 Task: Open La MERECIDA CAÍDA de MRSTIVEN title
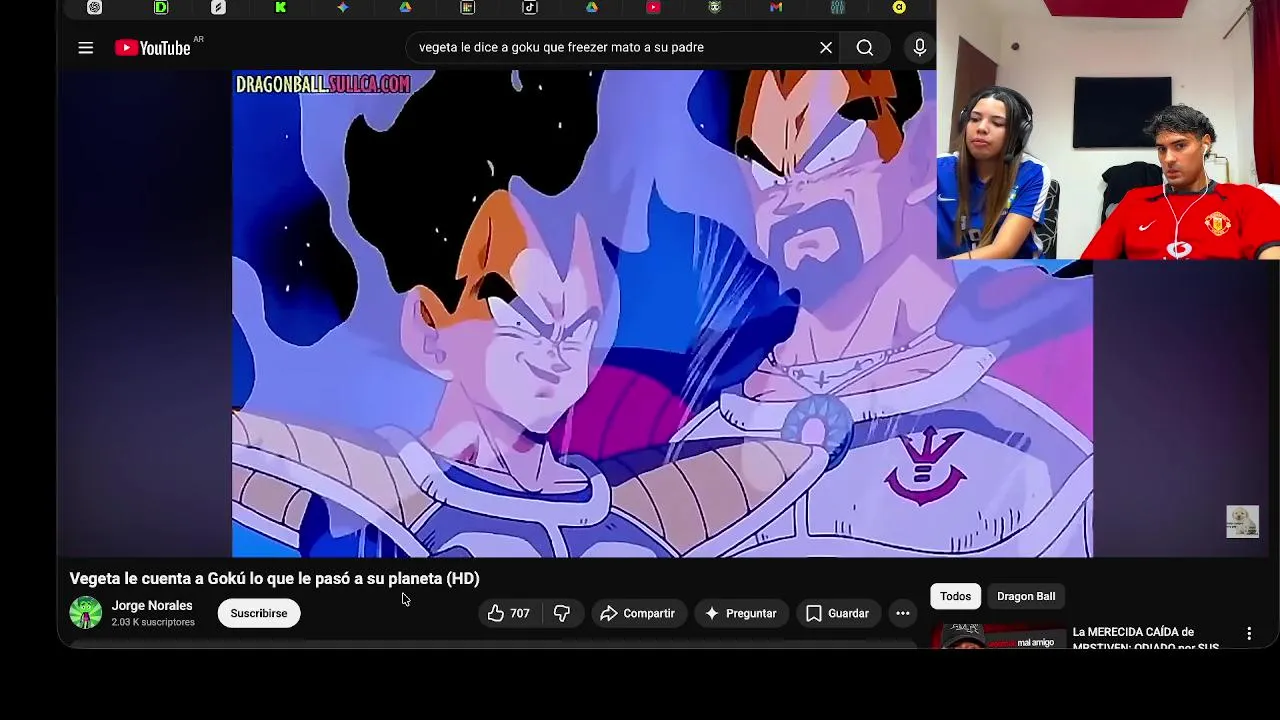click(1146, 639)
